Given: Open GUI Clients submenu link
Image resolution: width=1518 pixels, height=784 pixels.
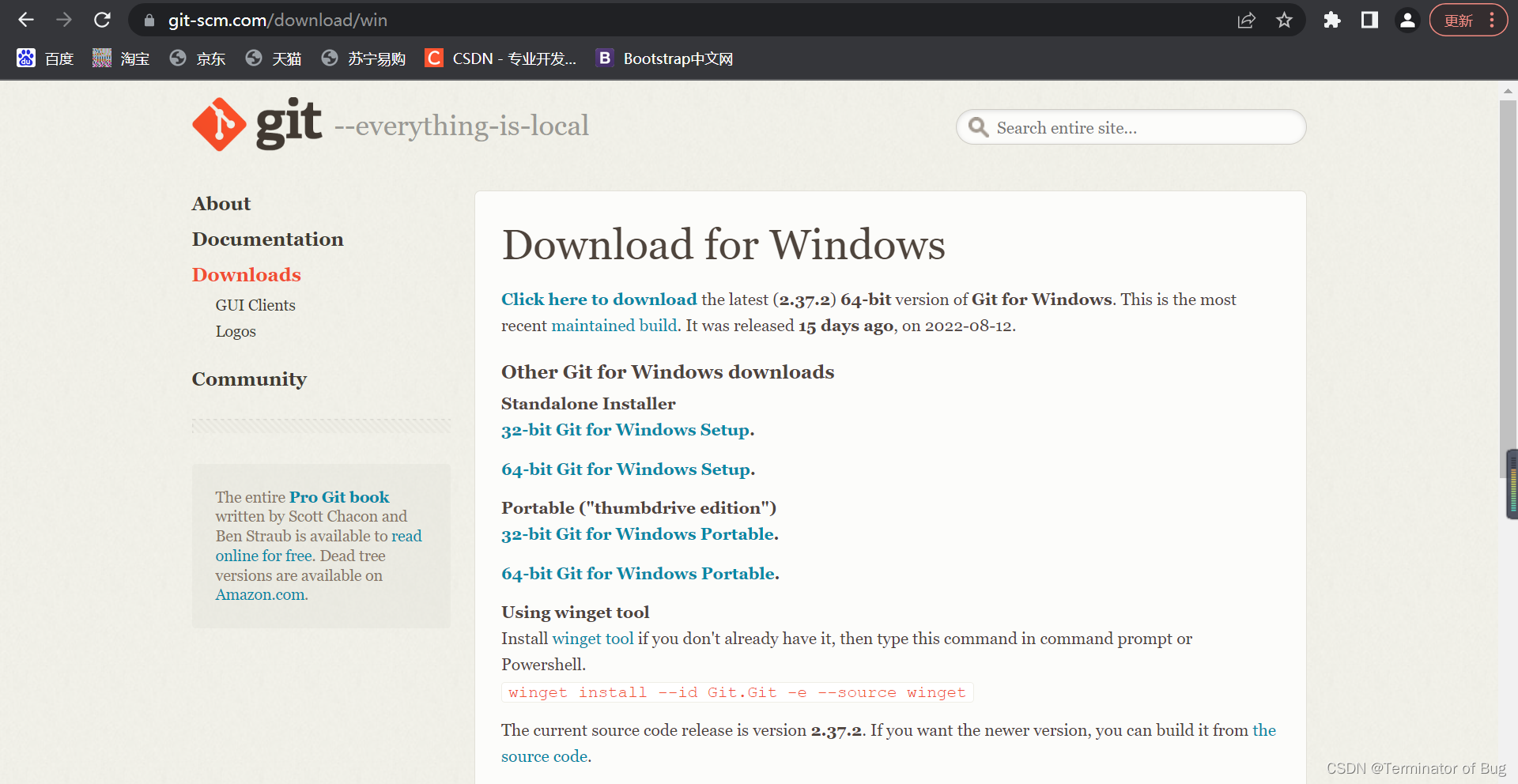Looking at the screenshot, I should pos(255,305).
